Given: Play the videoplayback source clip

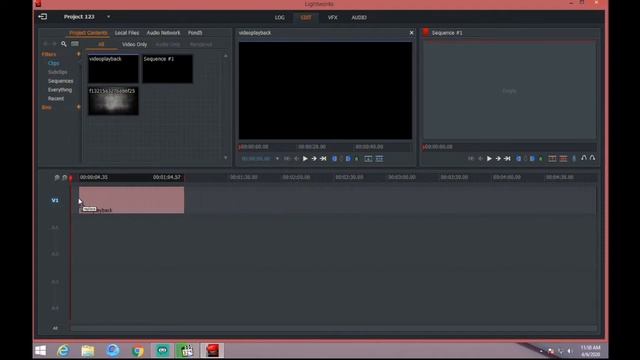Looking at the screenshot, I should click(305, 158).
